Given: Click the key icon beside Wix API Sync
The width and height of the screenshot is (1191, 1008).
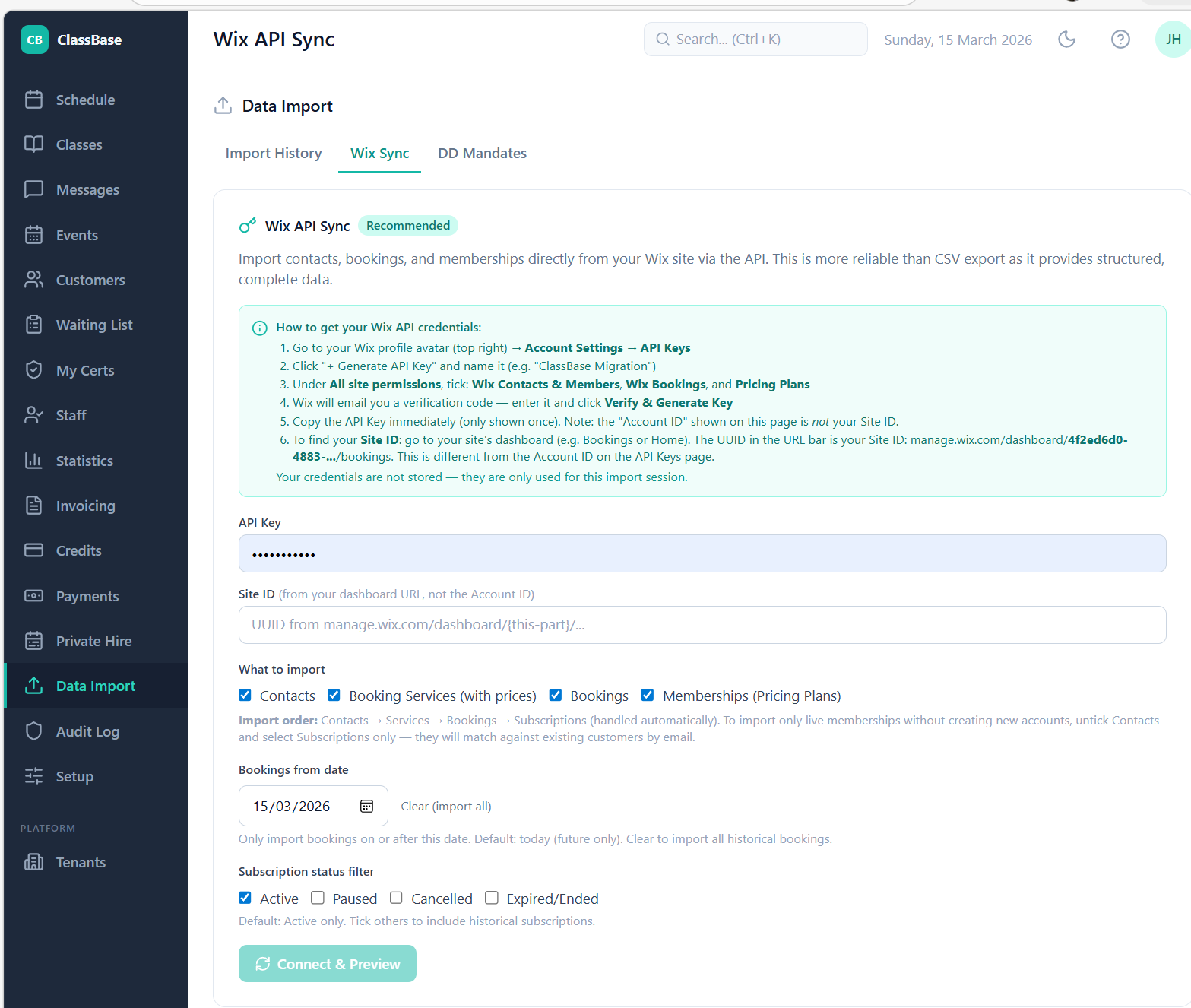Looking at the screenshot, I should coord(248,225).
